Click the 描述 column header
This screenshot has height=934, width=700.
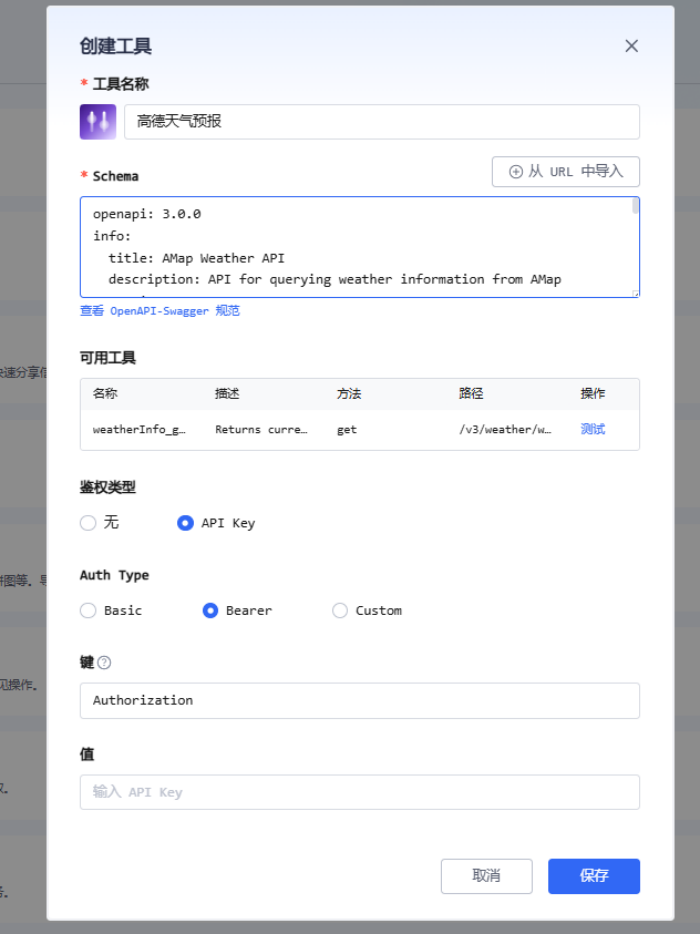227,393
